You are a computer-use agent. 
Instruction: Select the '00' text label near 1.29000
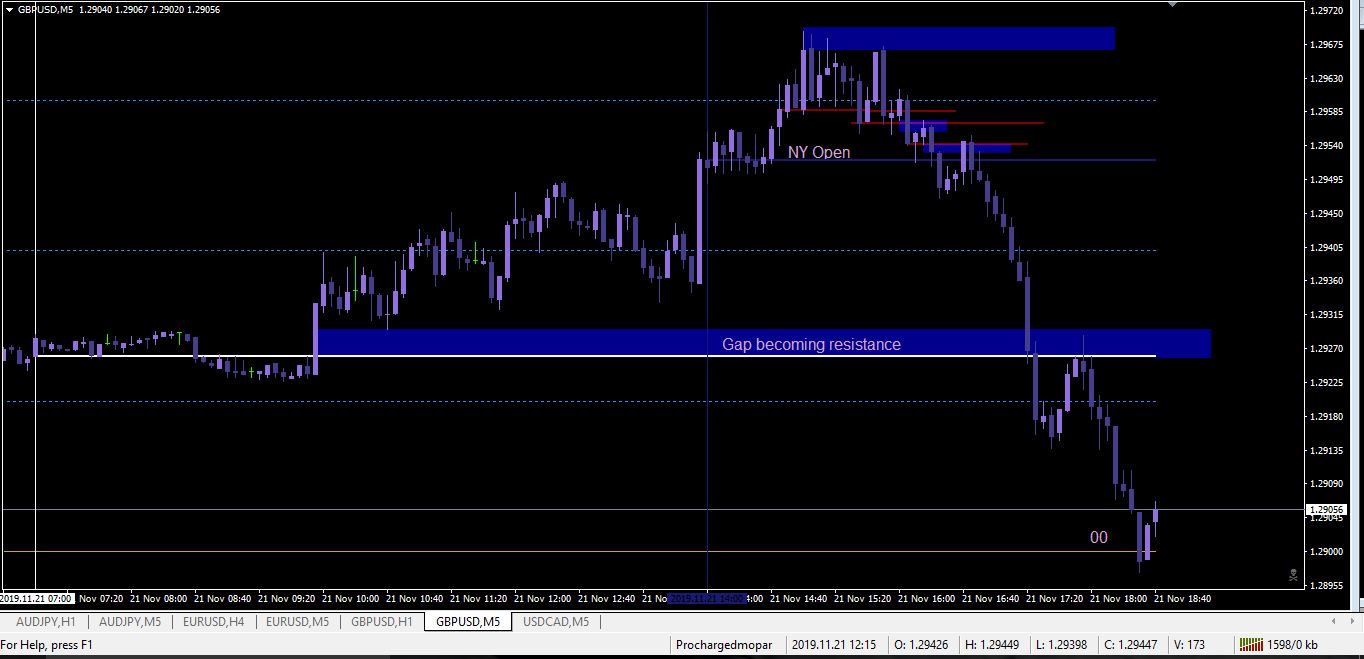(1099, 538)
